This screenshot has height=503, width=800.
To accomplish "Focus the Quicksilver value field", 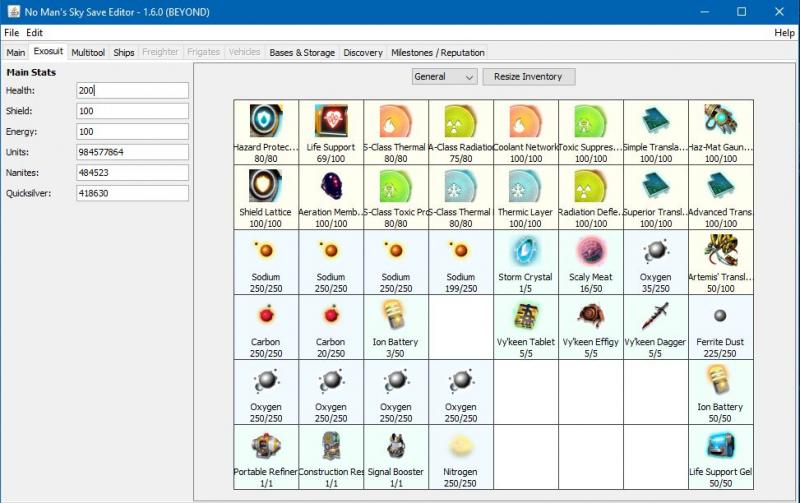I will tap(132, 193).
